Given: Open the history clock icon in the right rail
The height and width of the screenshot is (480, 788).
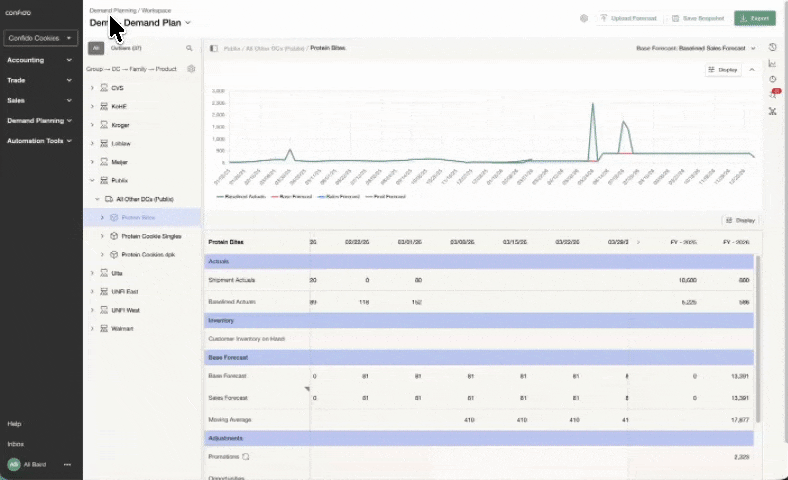Looking at the screenshot, I should pyautogui.click(x=773, y=47).
